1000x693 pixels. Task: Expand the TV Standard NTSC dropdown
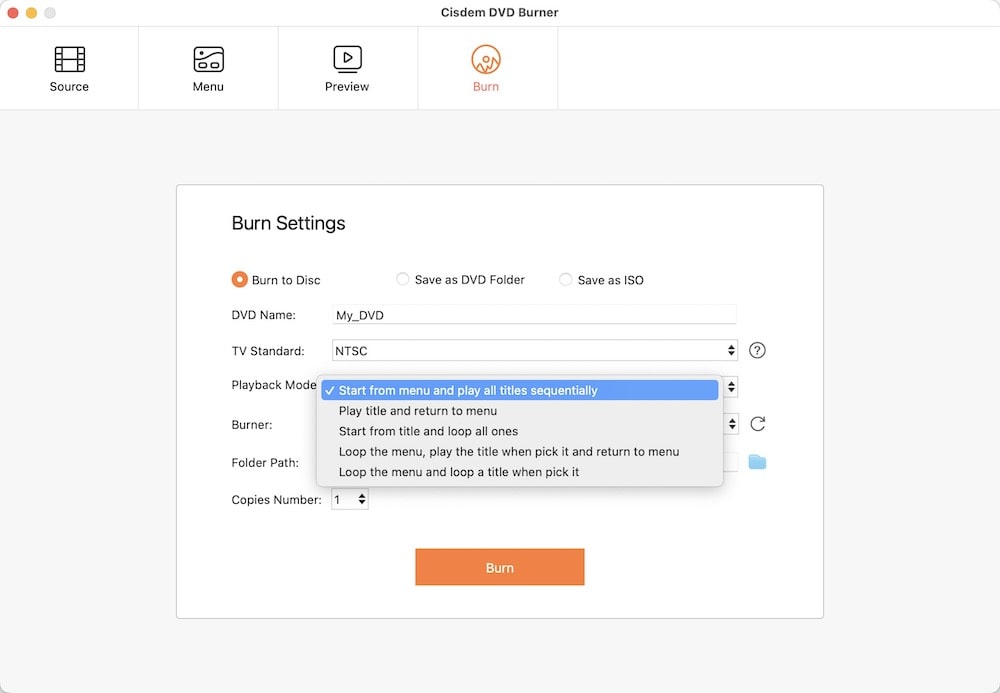[x=534, y=350]
